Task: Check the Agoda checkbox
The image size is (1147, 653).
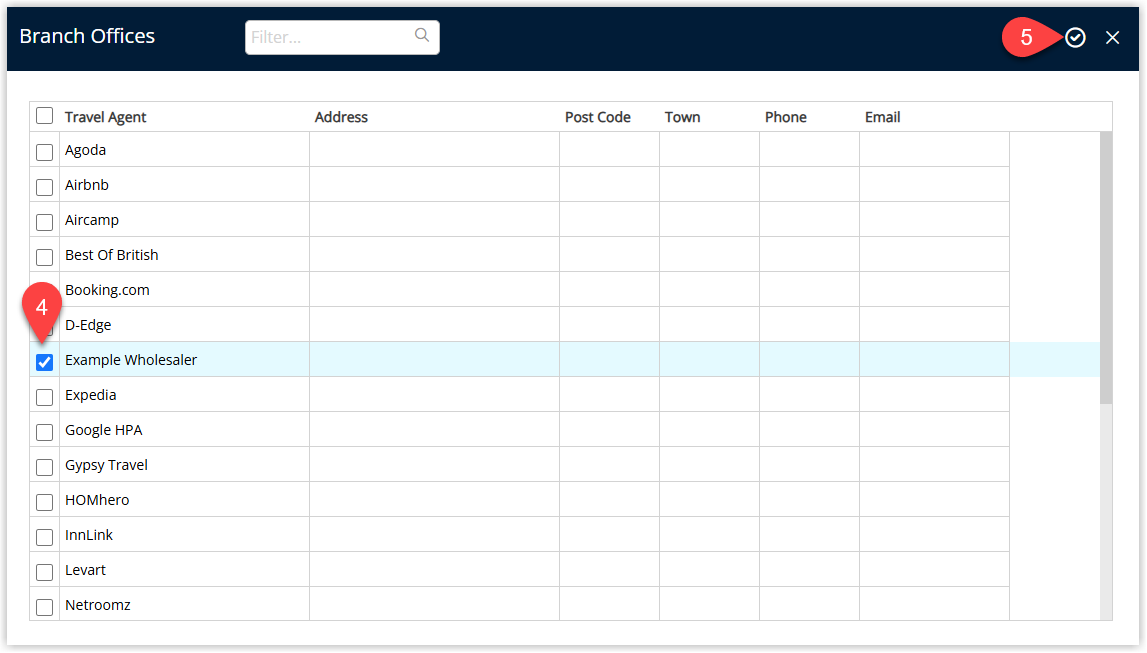Action: point(45,152)
